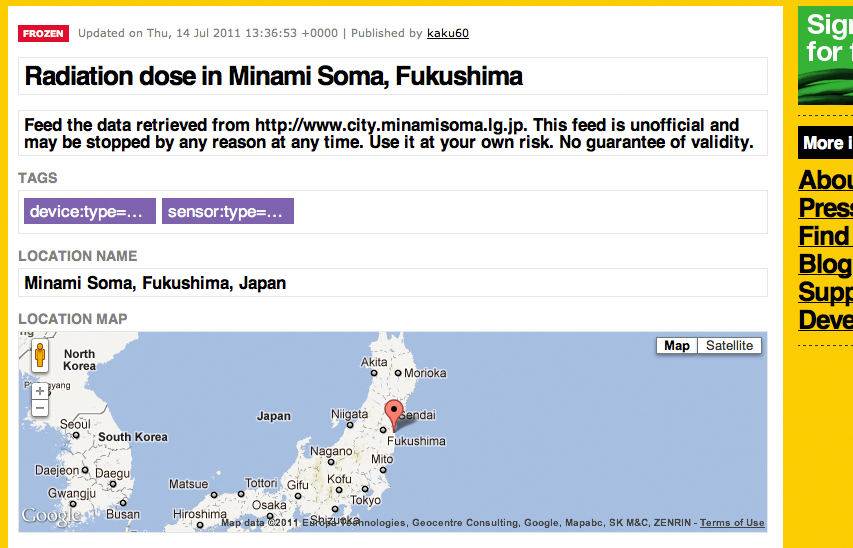This screenshot has height=548, width=853.
Task: Open the sensor:type tag
Action: (x=228, y=211)
